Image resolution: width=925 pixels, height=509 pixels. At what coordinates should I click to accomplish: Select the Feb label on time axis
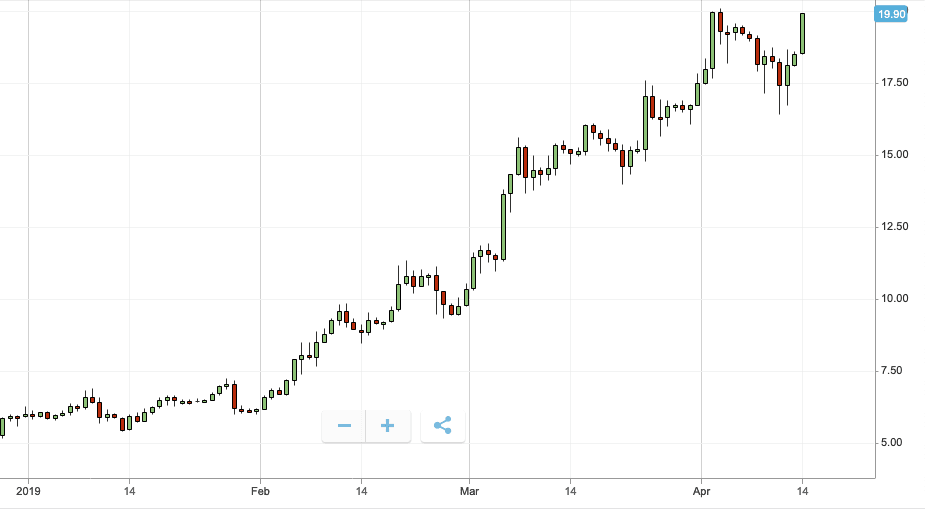[x=260, y=491]
